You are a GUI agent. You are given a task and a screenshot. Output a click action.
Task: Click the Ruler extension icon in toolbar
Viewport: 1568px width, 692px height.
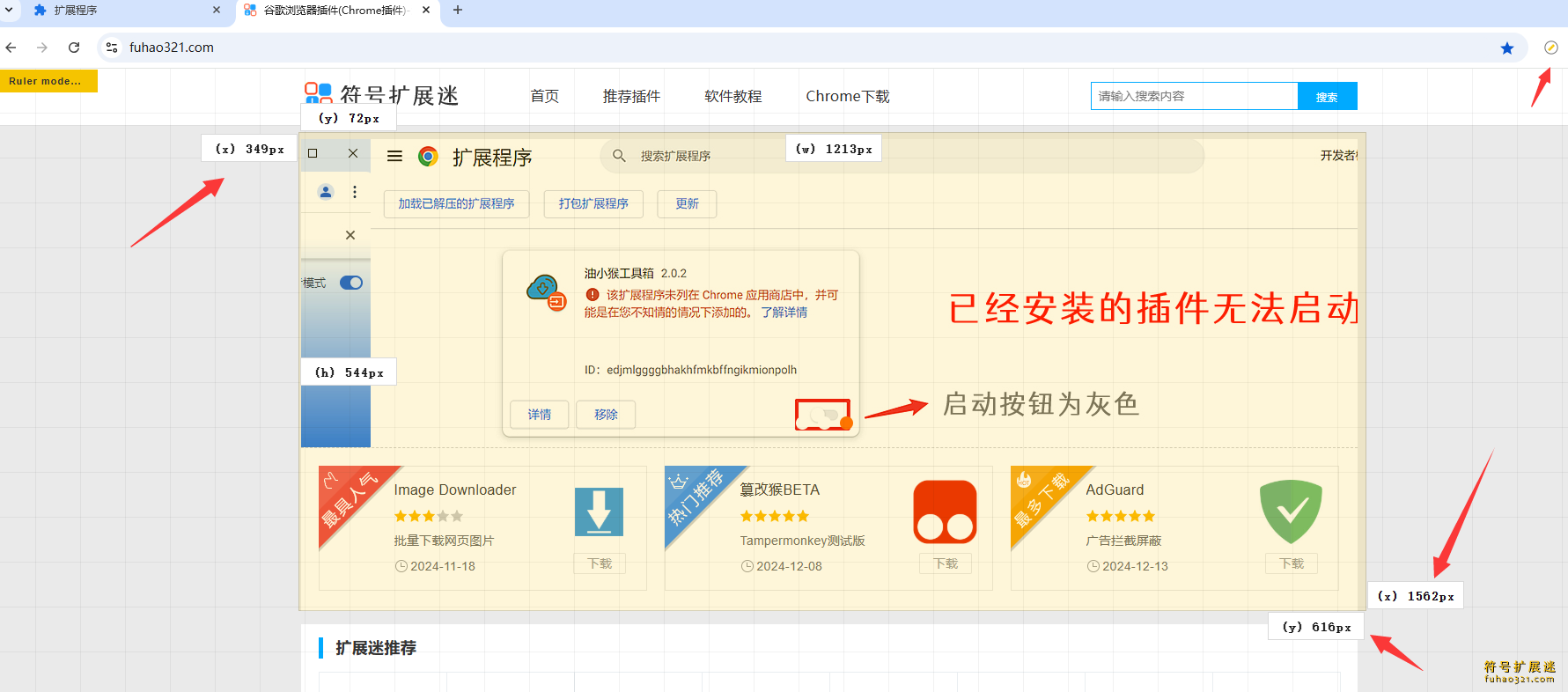pyautogui.click(x=1550, y=48)
